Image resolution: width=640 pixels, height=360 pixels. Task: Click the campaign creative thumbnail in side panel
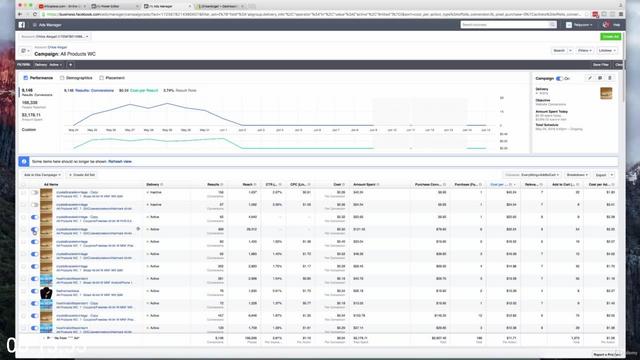tap(606, 93)
